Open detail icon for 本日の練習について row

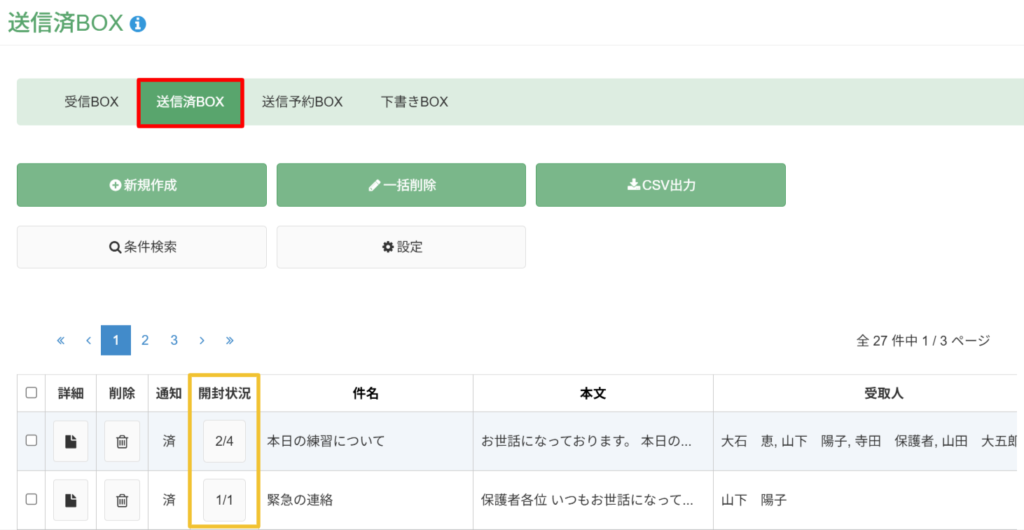click(71, 441)
